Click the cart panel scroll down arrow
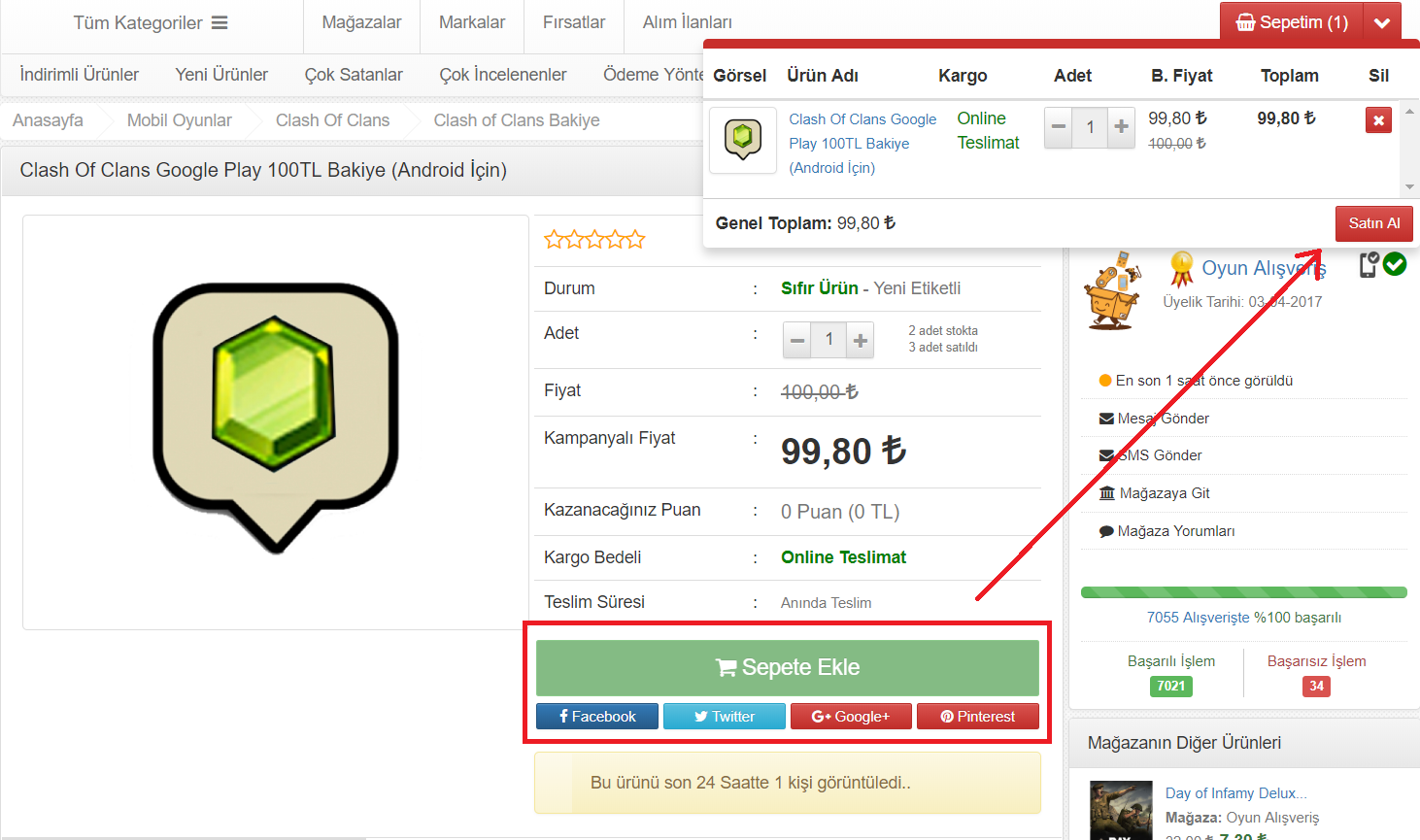 [1409, 186]
